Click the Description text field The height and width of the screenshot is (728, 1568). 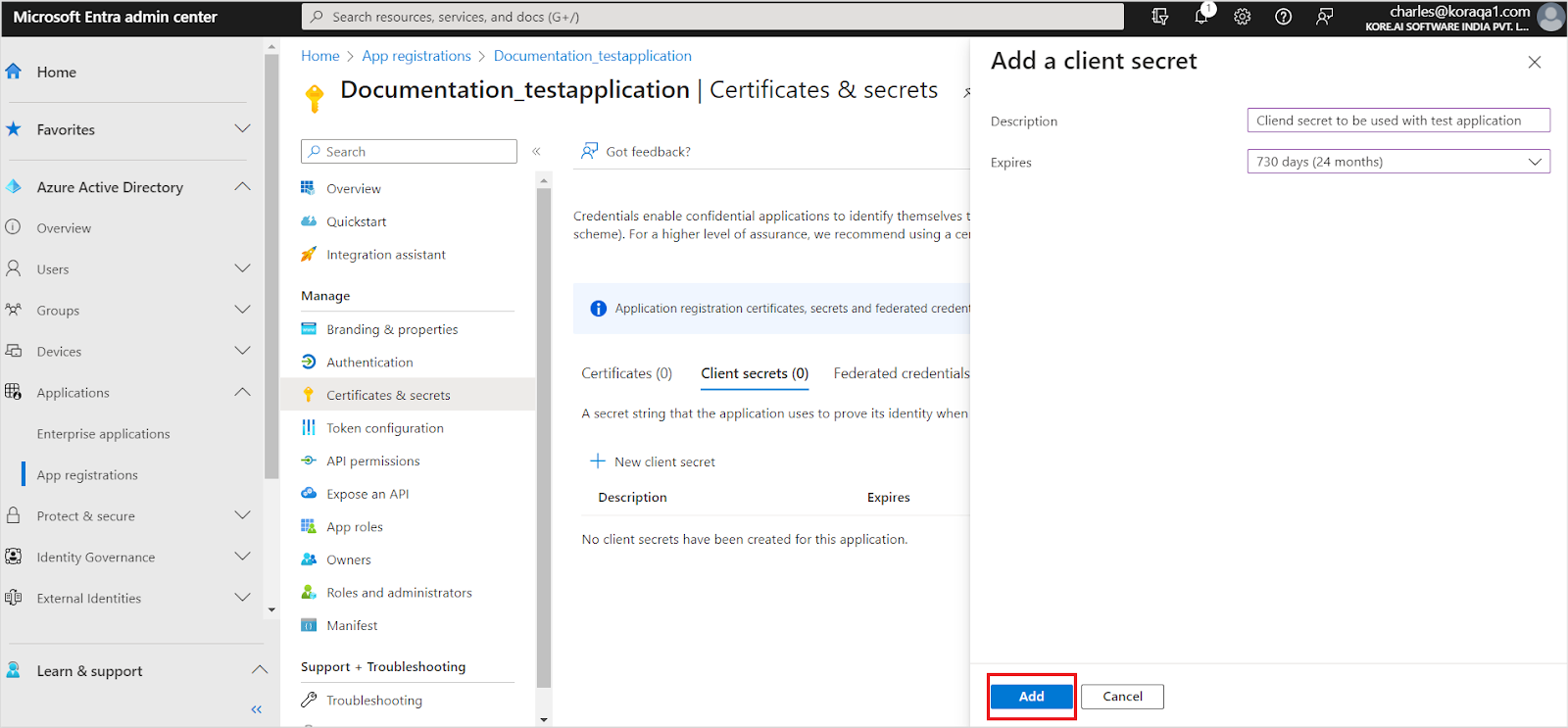point(1397,121)
